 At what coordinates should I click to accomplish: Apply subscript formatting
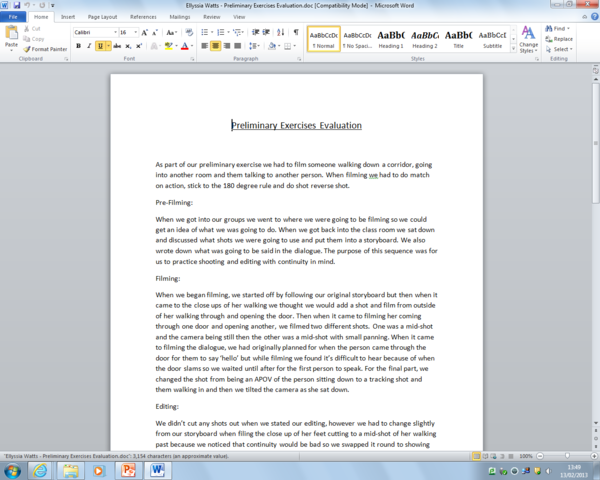[128, 46]
